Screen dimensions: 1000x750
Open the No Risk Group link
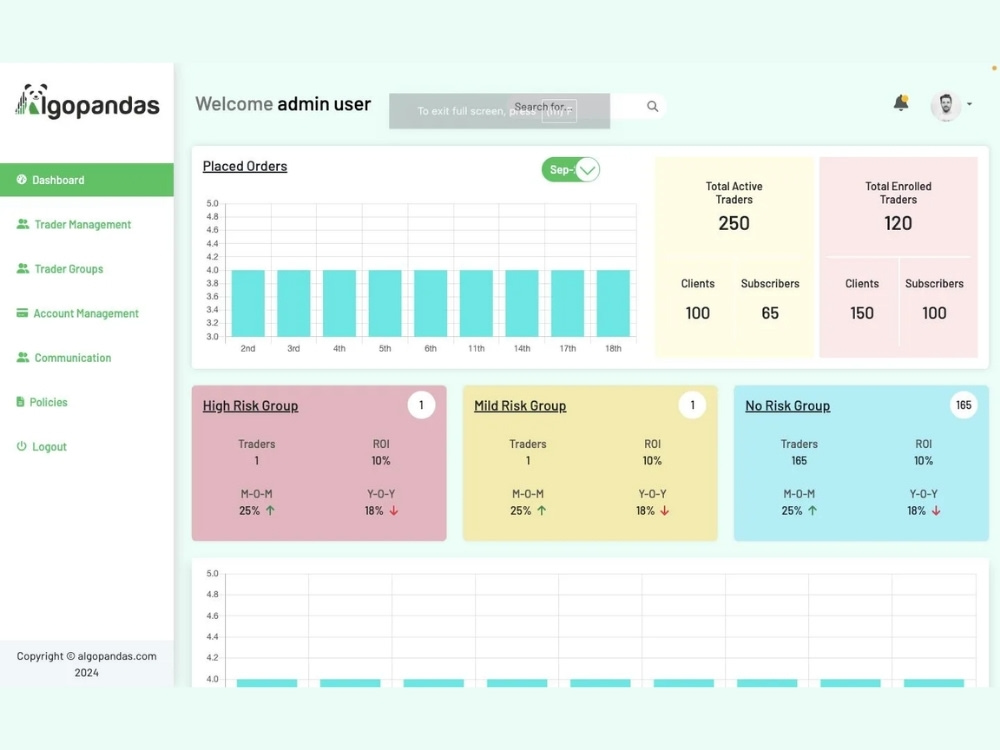click(788, 406)
